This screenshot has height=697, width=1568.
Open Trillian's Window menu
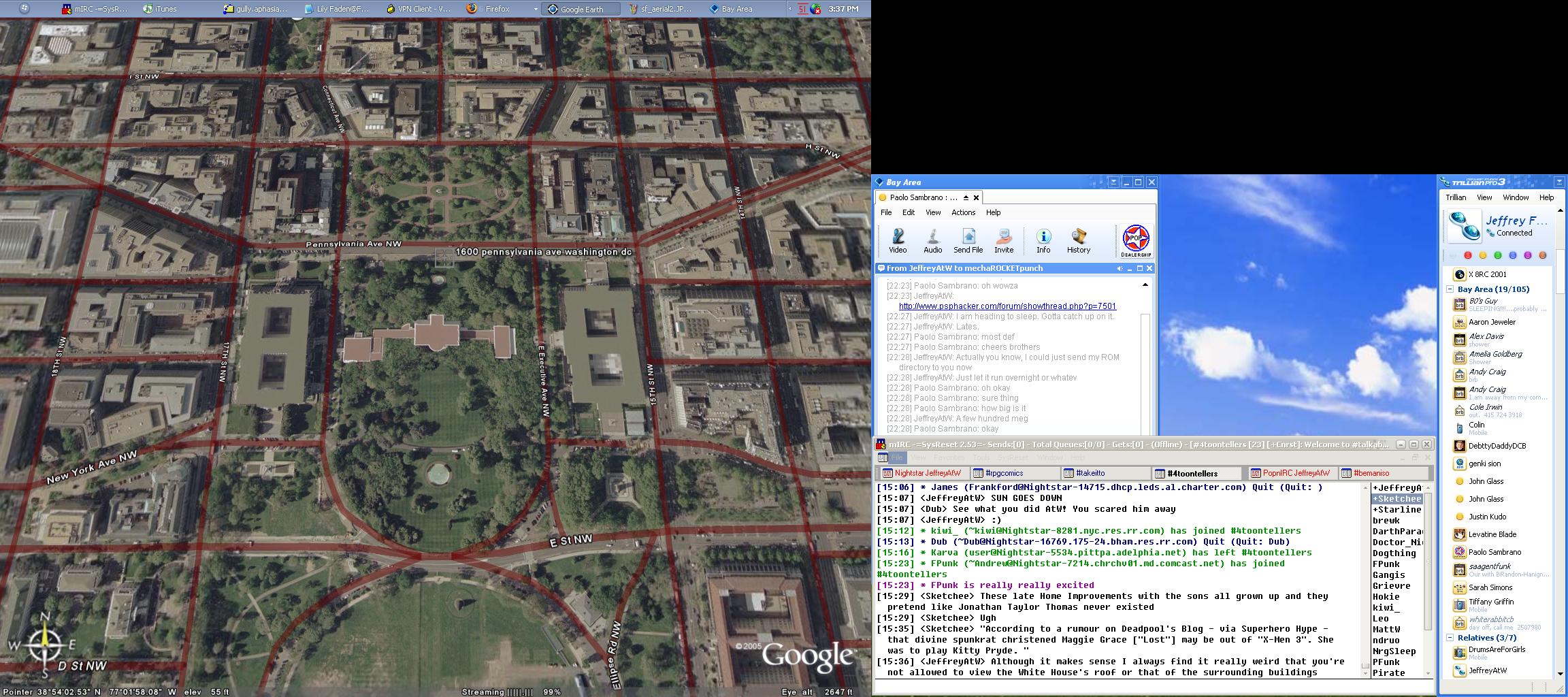coord(1516,197)
